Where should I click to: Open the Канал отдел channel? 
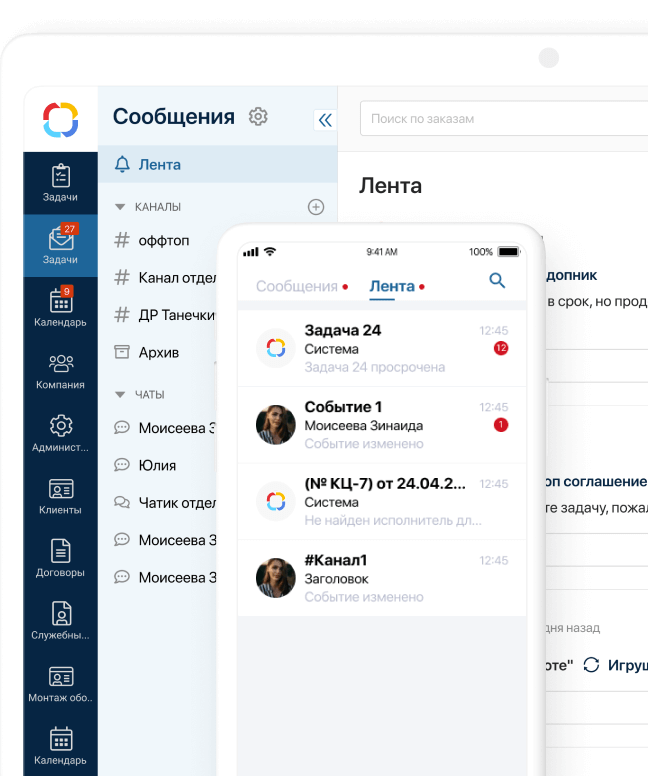[x=165, y=278]
